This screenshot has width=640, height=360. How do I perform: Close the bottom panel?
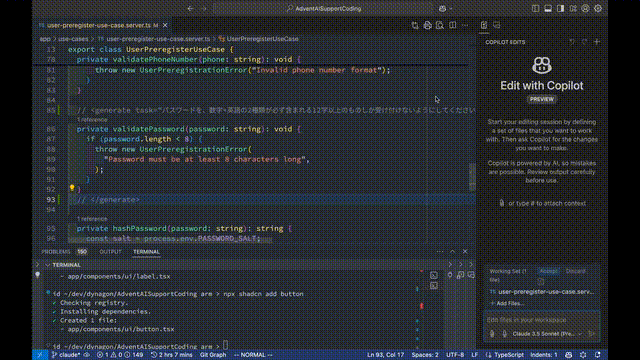[465, 251]
